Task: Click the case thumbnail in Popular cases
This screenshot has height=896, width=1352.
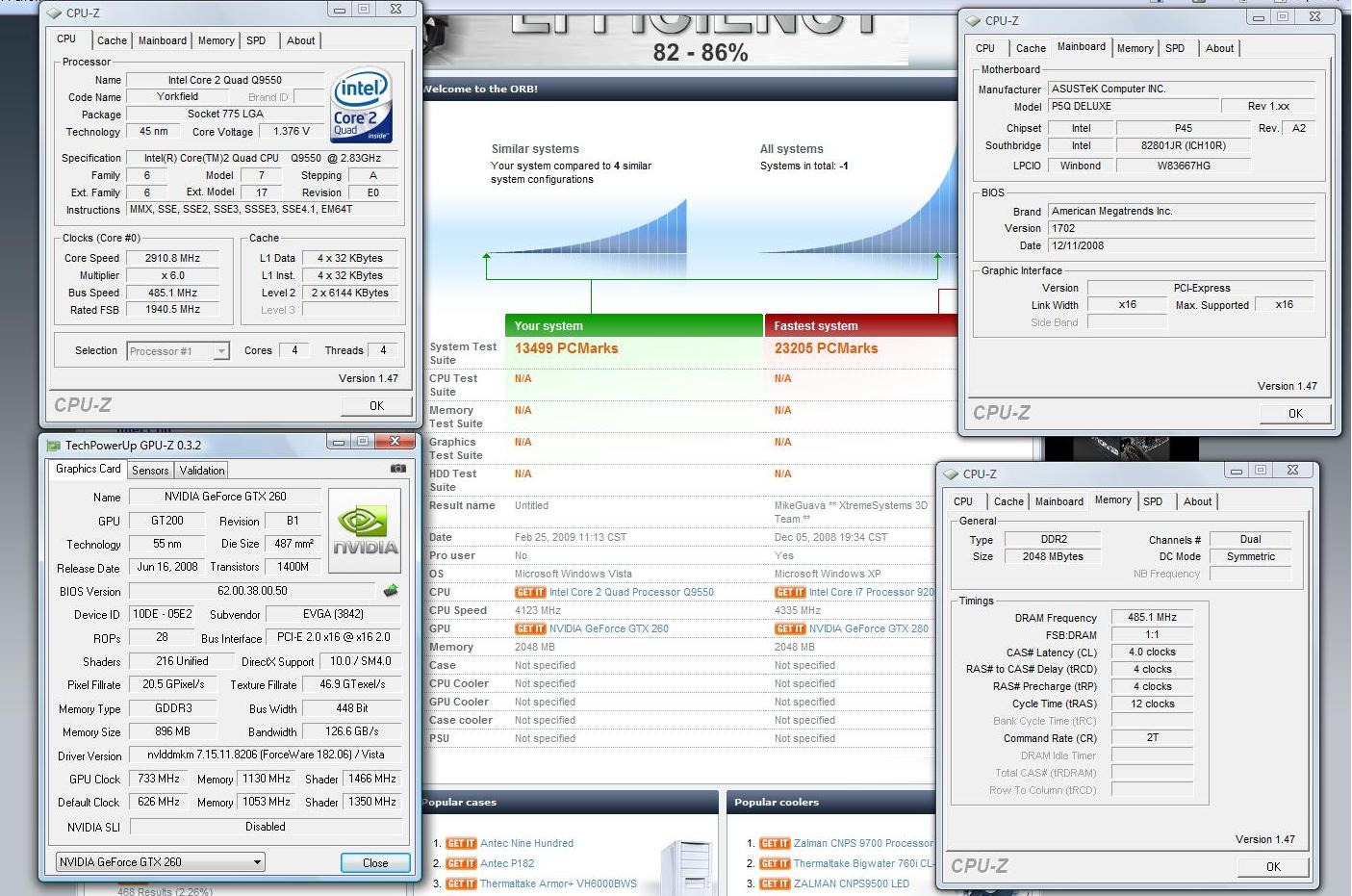Action: (x=686, y=866)
